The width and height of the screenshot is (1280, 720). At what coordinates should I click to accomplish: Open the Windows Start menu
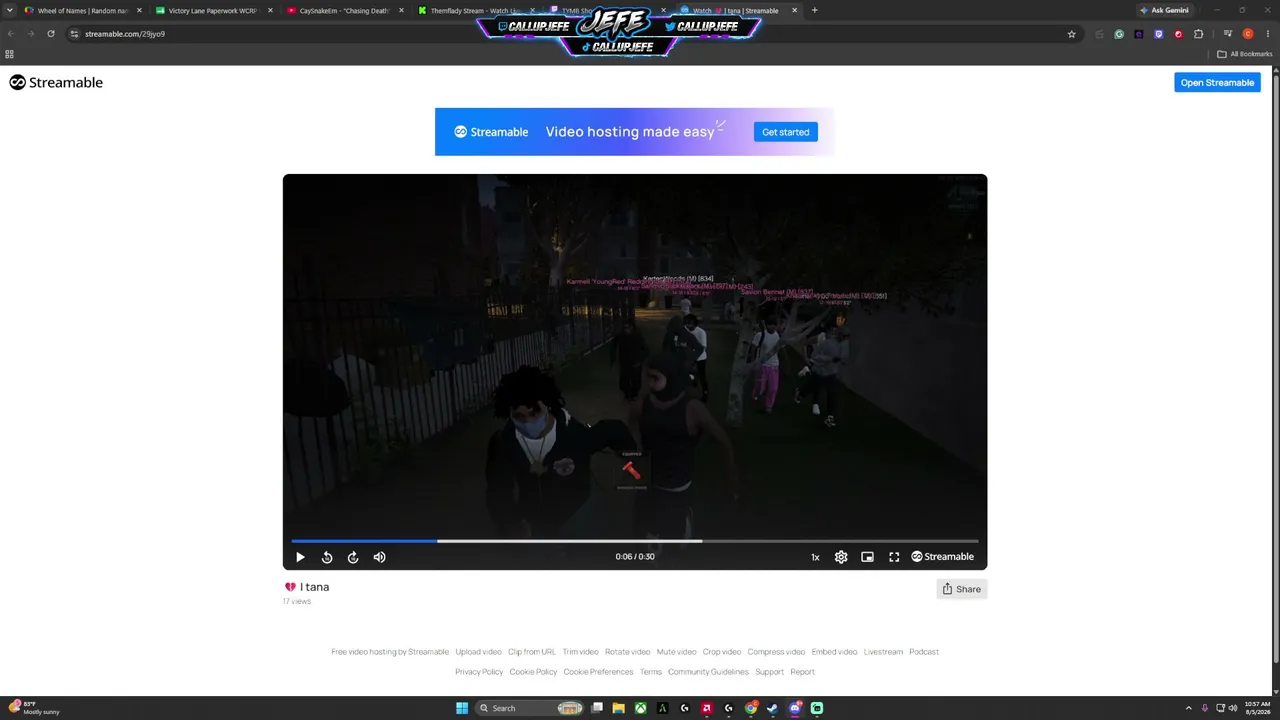(x=462, y=708)
